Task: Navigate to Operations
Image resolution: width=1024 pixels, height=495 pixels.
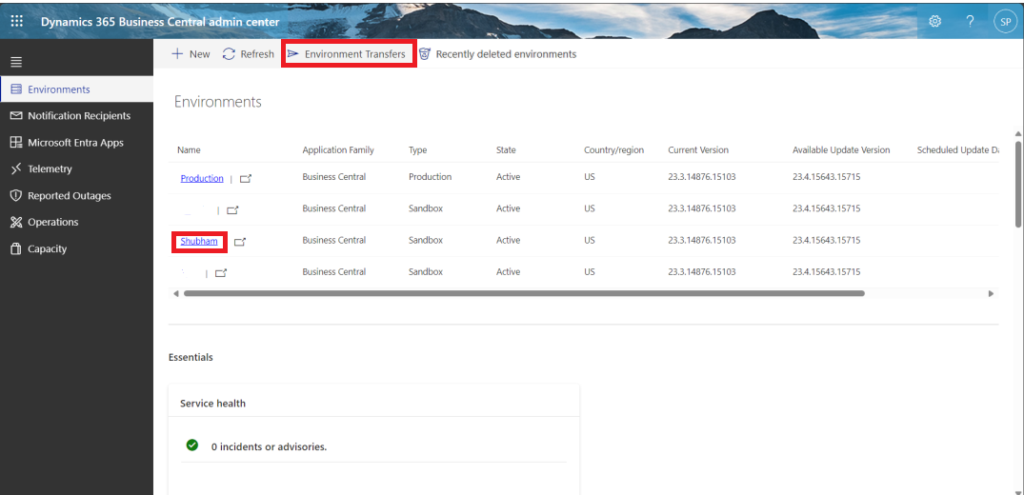Action: click(76, 222)
